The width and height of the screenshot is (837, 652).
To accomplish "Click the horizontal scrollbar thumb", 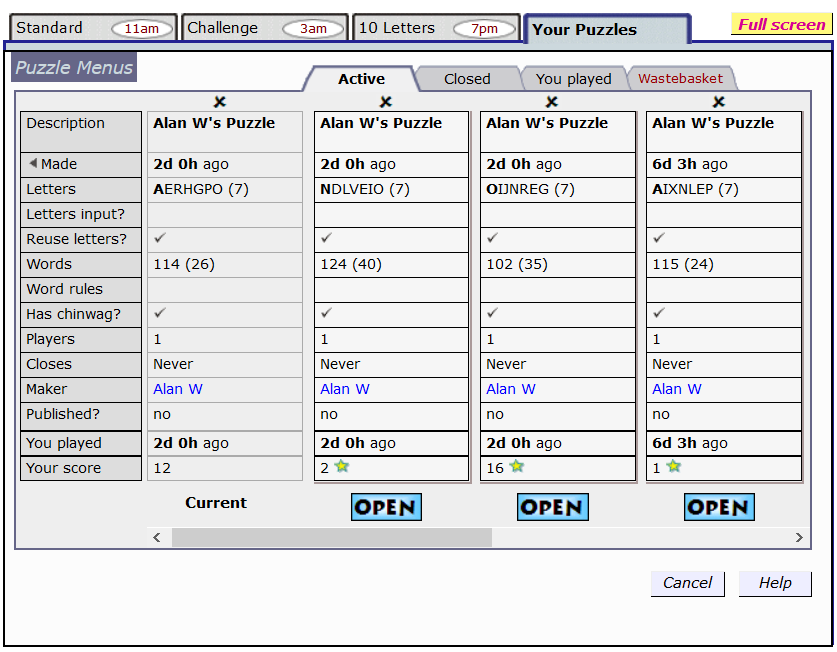I will [x=331, y=538].
